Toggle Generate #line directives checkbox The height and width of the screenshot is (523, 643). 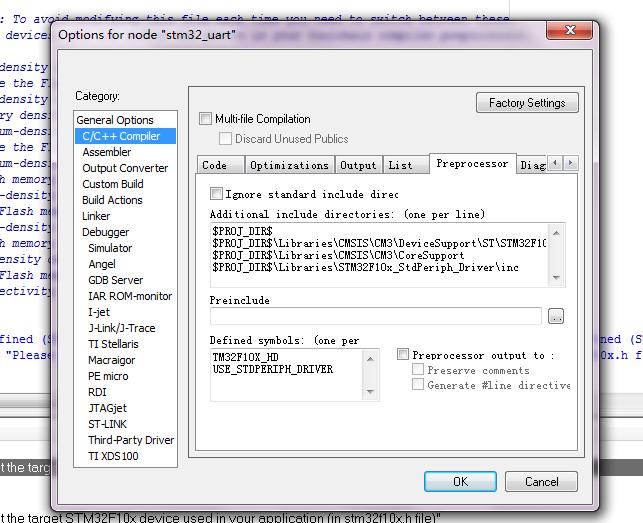tap(418, 384)
